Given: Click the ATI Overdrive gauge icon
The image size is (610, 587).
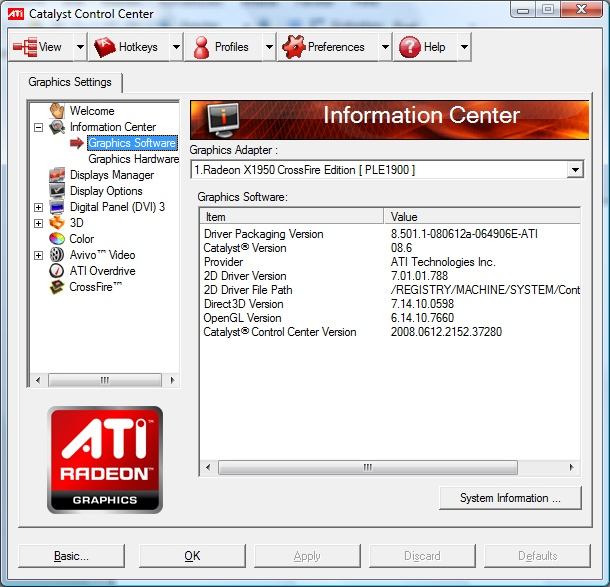Looking at the screenshot, I should click(x=57, y=271).
